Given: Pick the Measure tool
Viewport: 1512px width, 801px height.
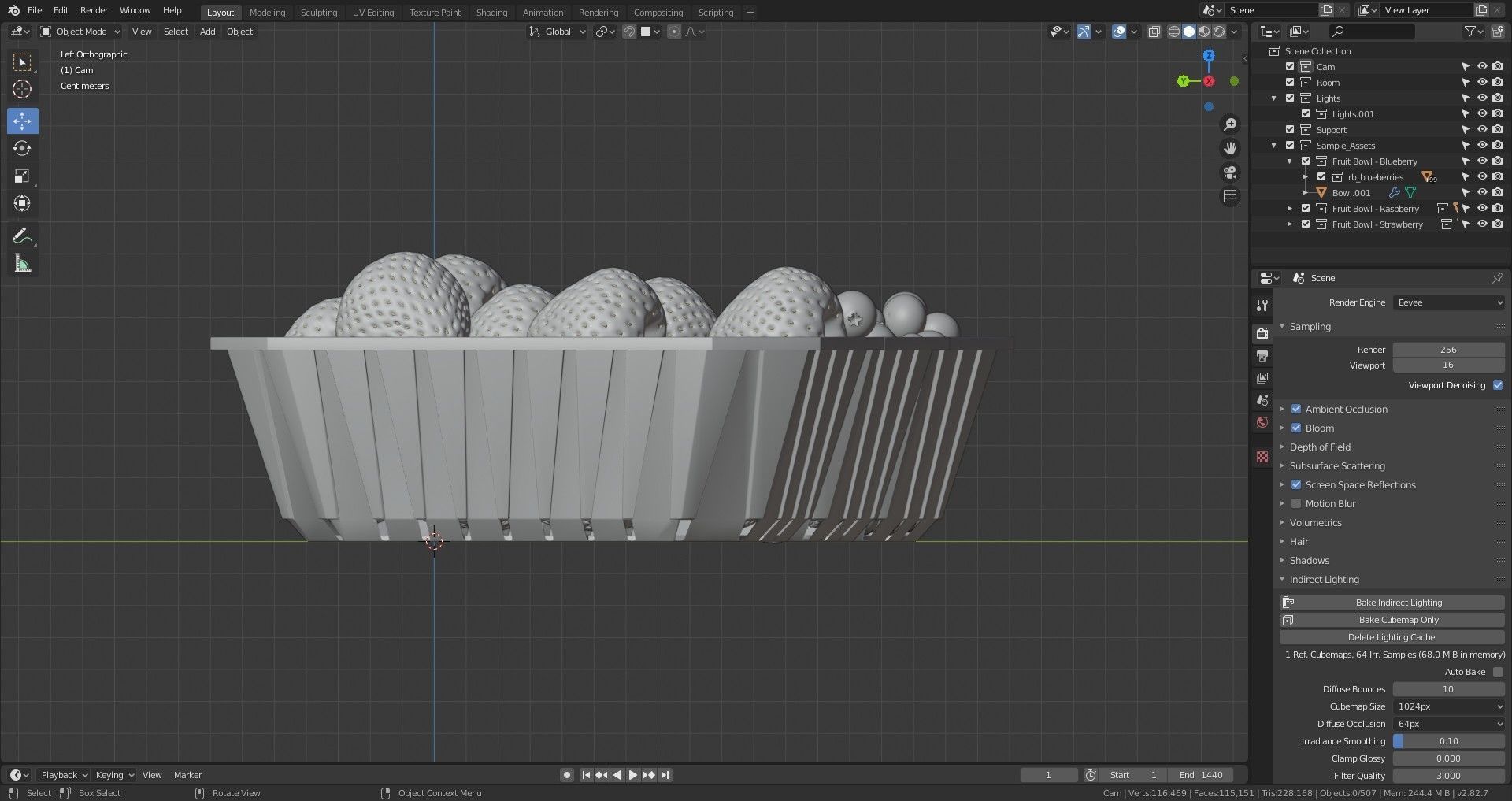Looking at the screenshot, I should point(22,264).
